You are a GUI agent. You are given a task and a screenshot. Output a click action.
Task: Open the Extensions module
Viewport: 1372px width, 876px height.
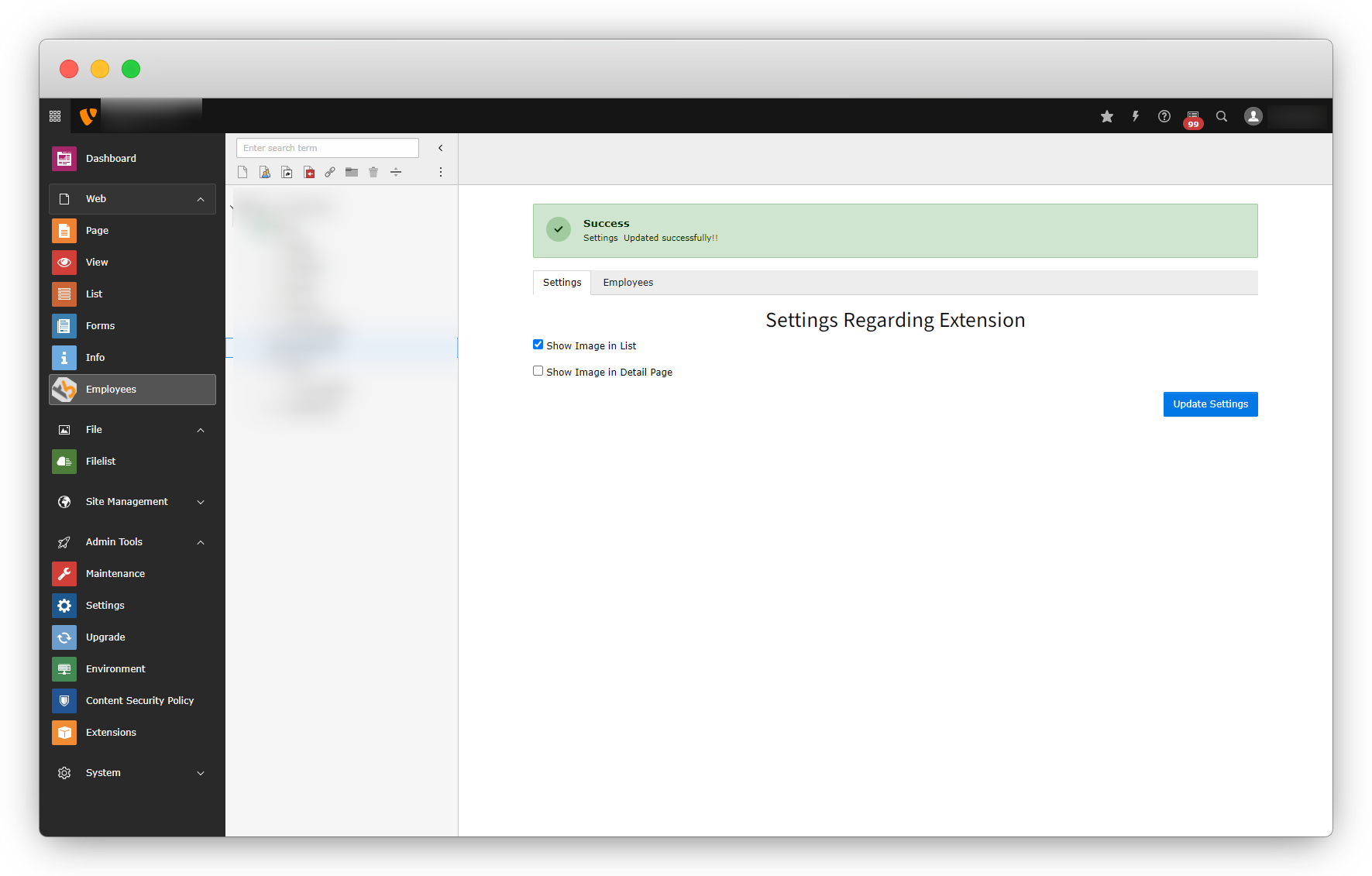coord(111,733)
